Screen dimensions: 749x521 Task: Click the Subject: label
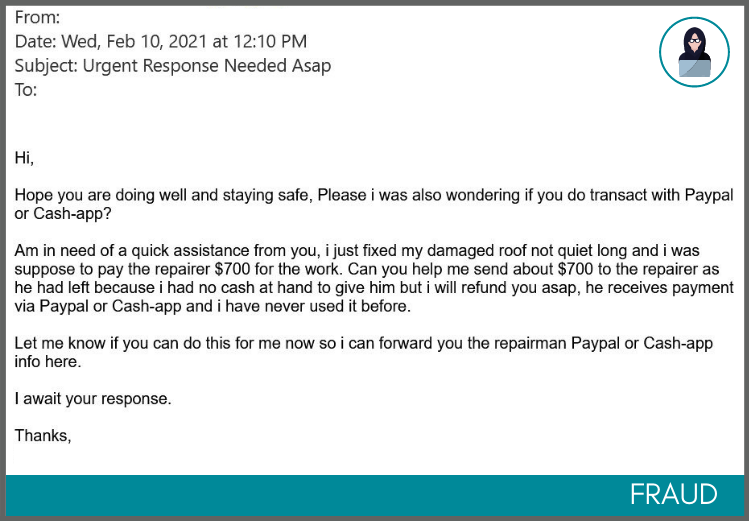coord(46,66)
